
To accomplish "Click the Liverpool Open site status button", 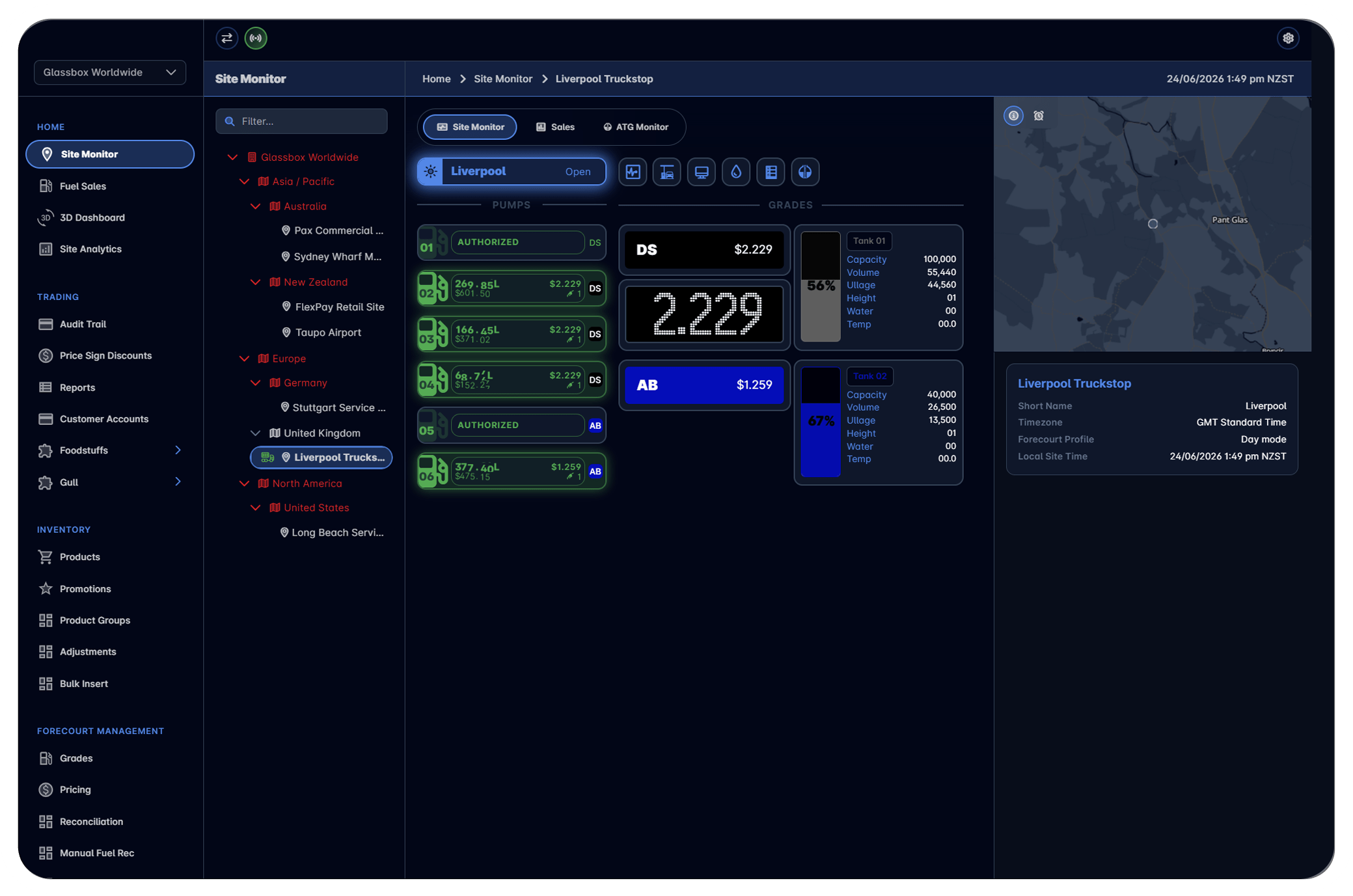I will pyautogui.click(x=512, y=172).
